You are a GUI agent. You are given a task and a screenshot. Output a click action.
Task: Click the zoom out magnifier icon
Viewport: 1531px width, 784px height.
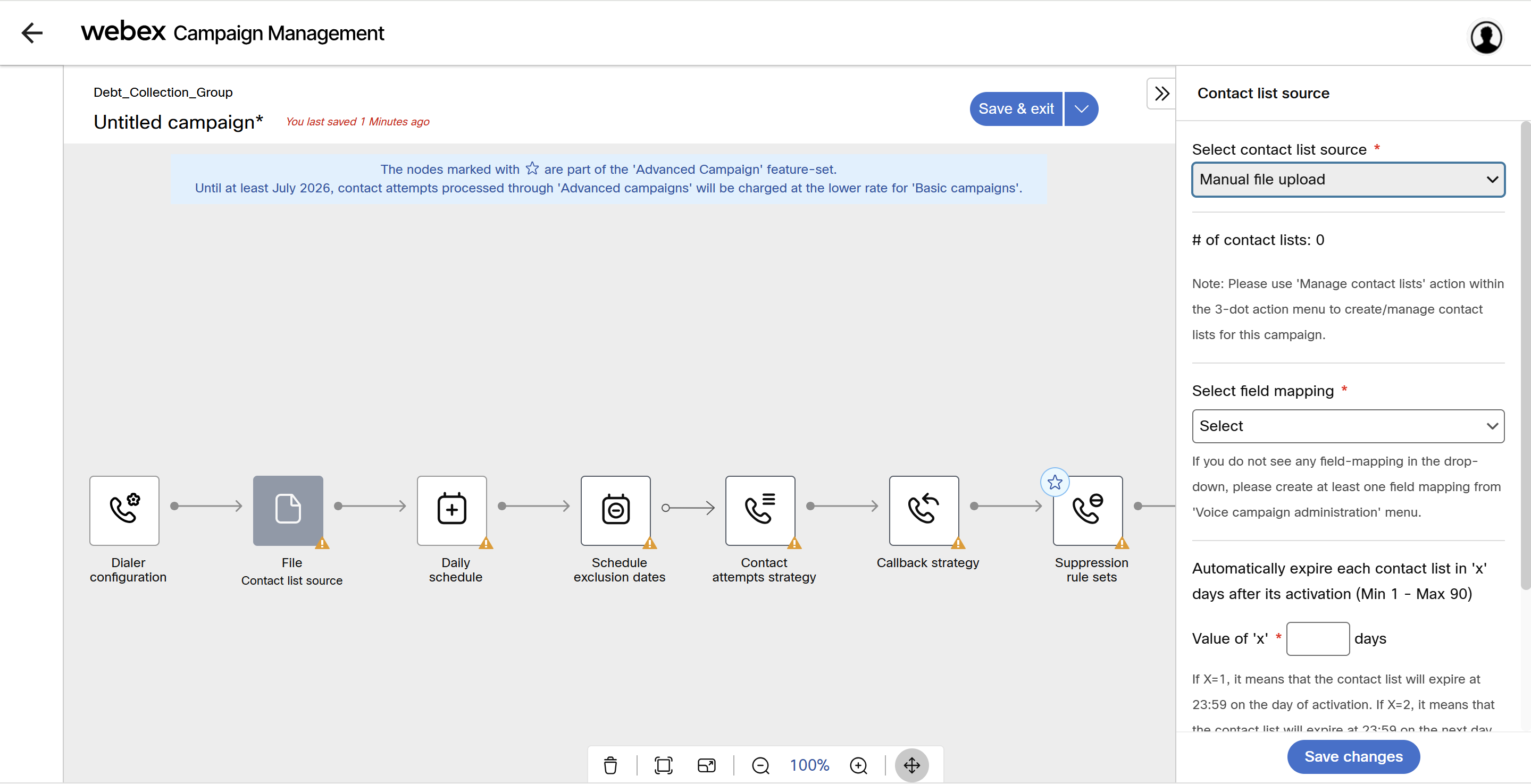pos(760,765)
